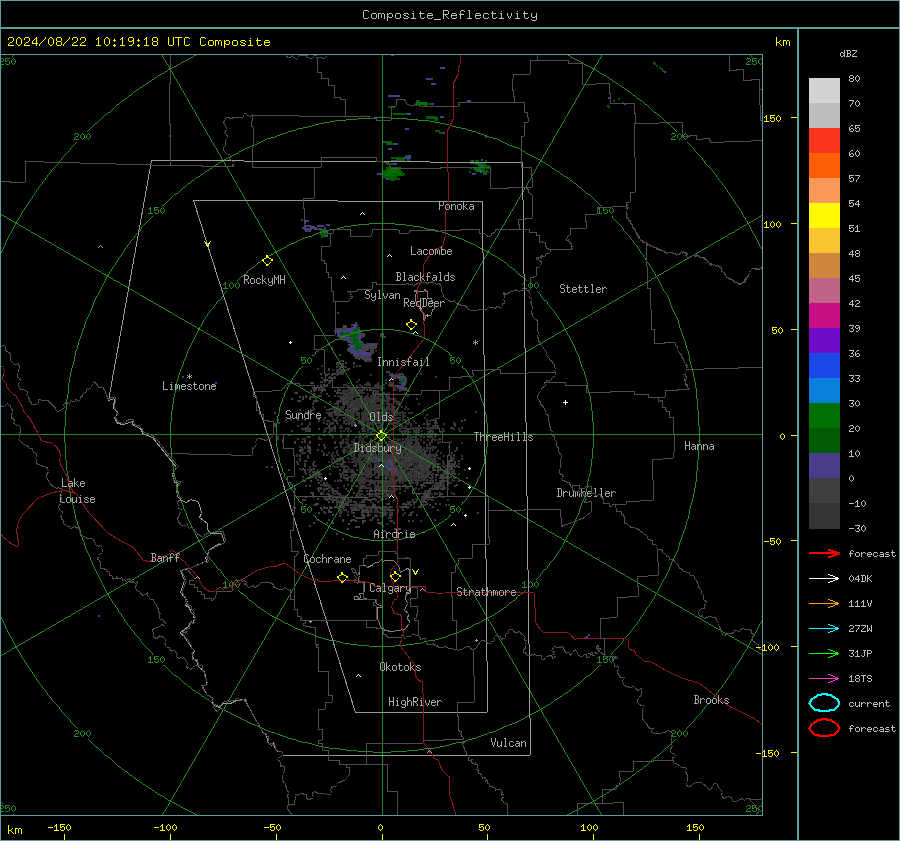
Task: Click the Okotoks town label
Action: tap(400, 667)
